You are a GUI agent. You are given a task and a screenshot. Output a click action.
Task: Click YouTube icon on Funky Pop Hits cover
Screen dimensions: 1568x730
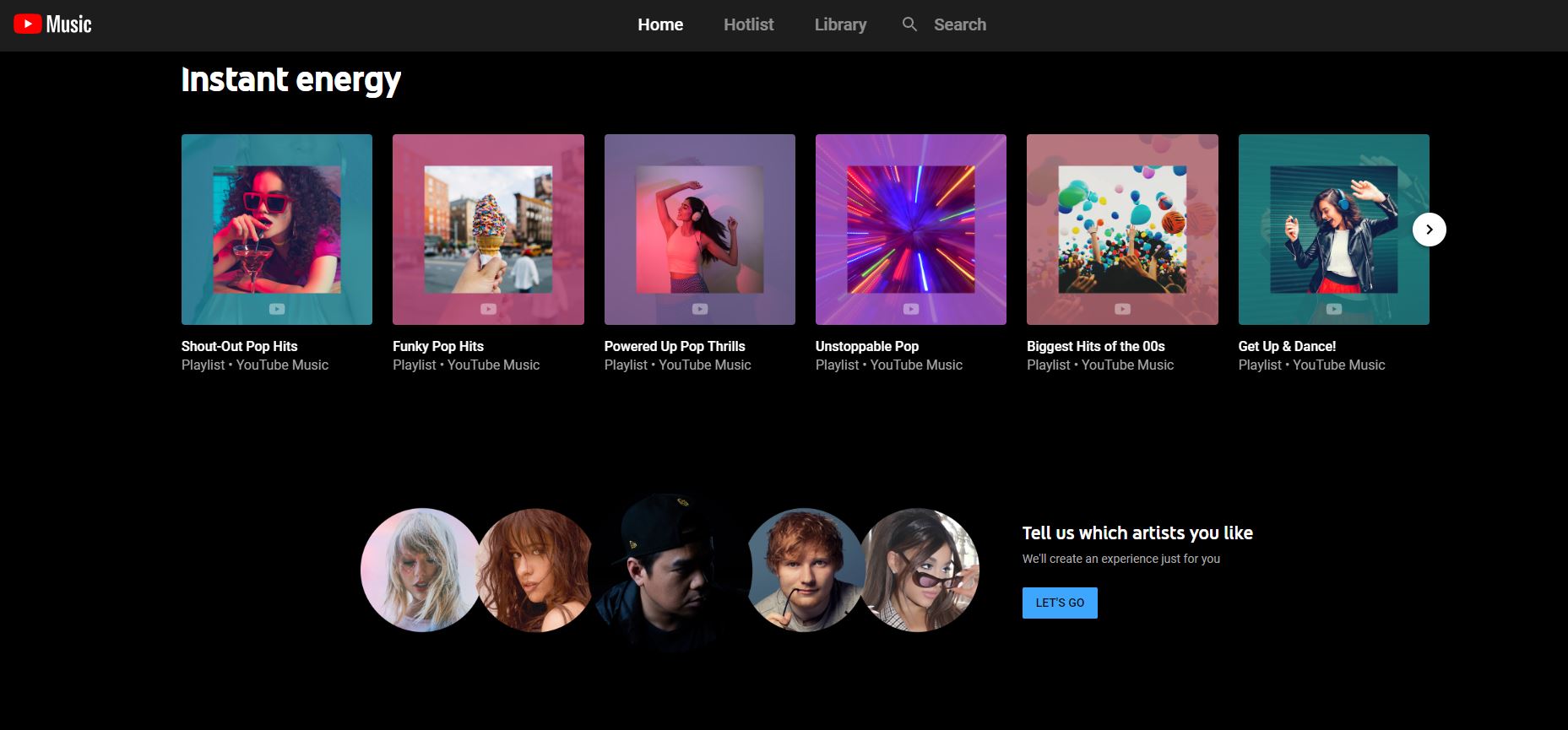(488, 309)
